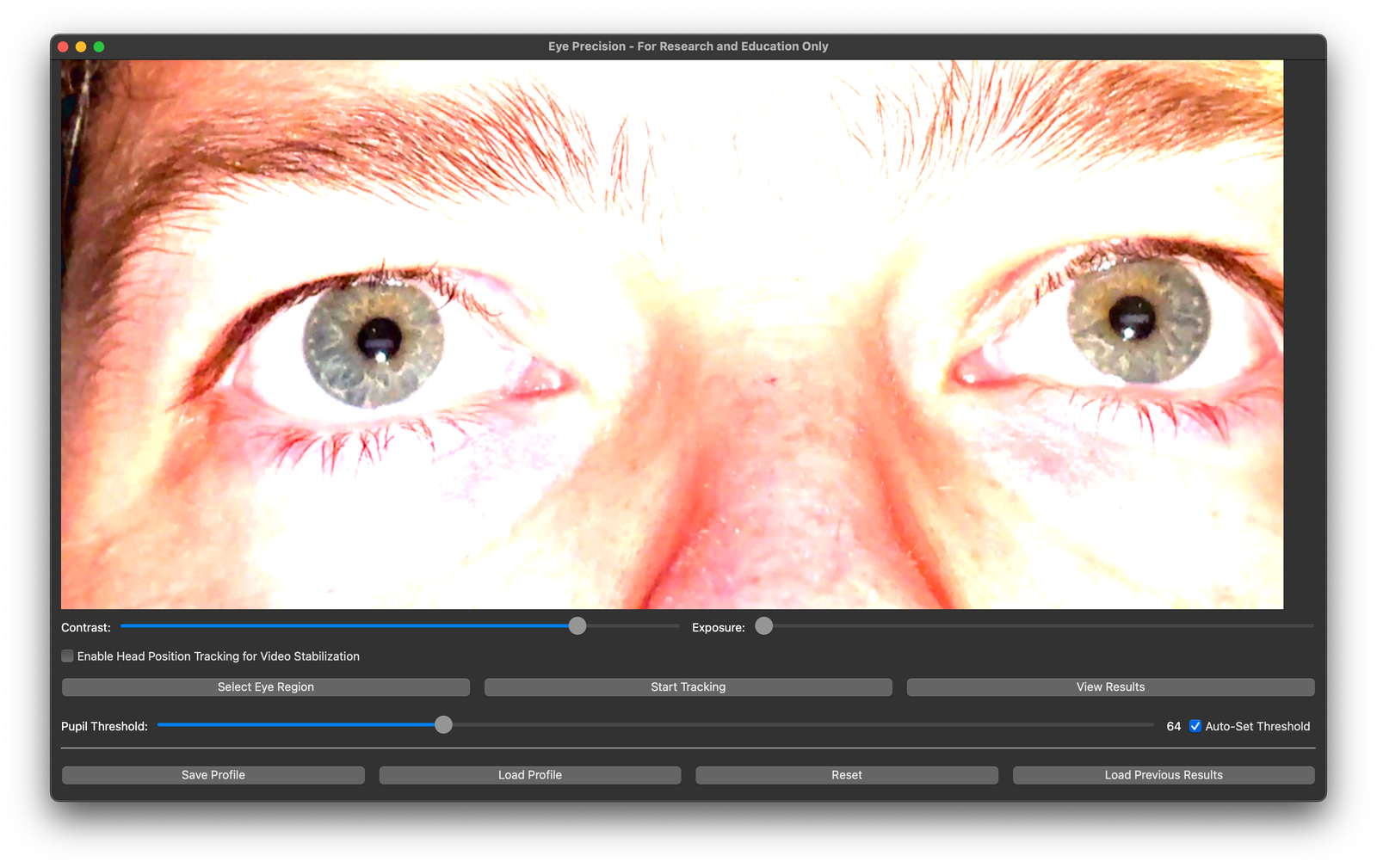This screenshot has width=1377, height=868.
Task: Uncheck the Auto-Set Threshold checkbox
Action: (x=1195, y=726)
